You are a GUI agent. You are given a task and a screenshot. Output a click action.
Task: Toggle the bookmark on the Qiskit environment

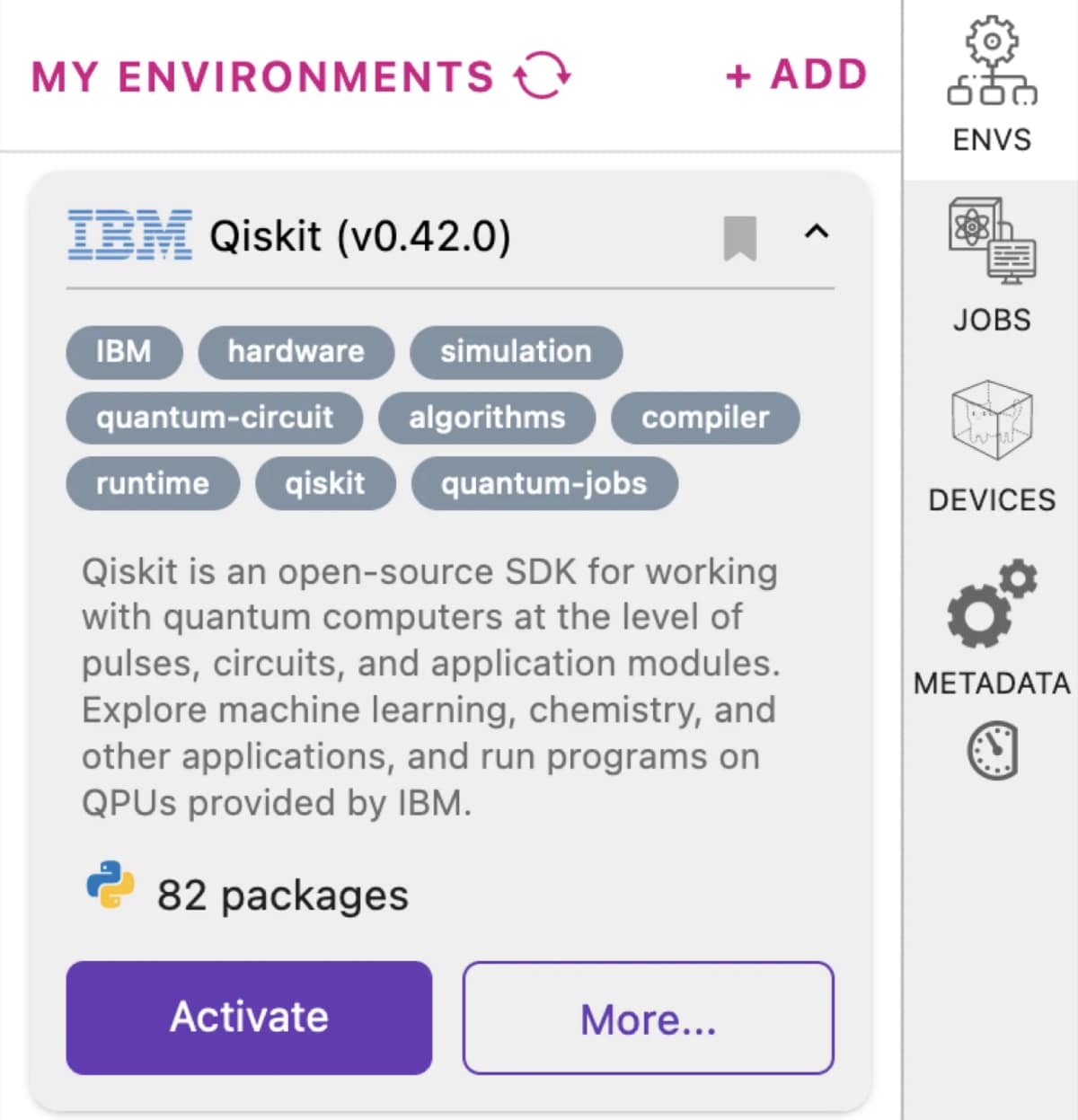pos(740,238)
